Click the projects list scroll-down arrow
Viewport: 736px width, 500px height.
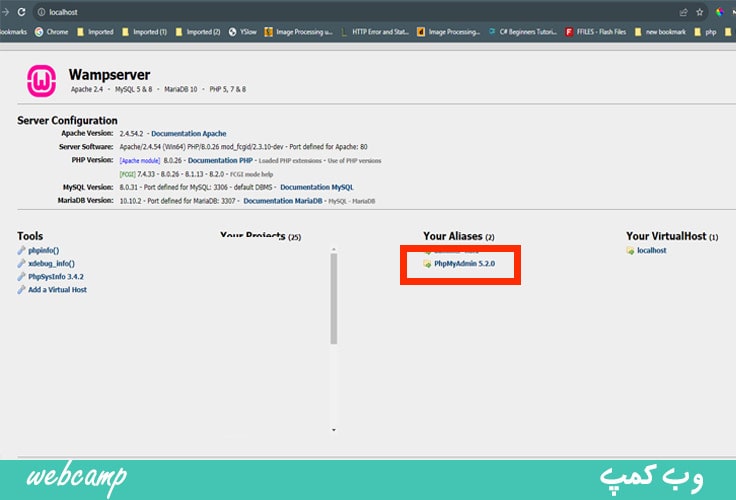pyautogui.click(x=334, y=430)
